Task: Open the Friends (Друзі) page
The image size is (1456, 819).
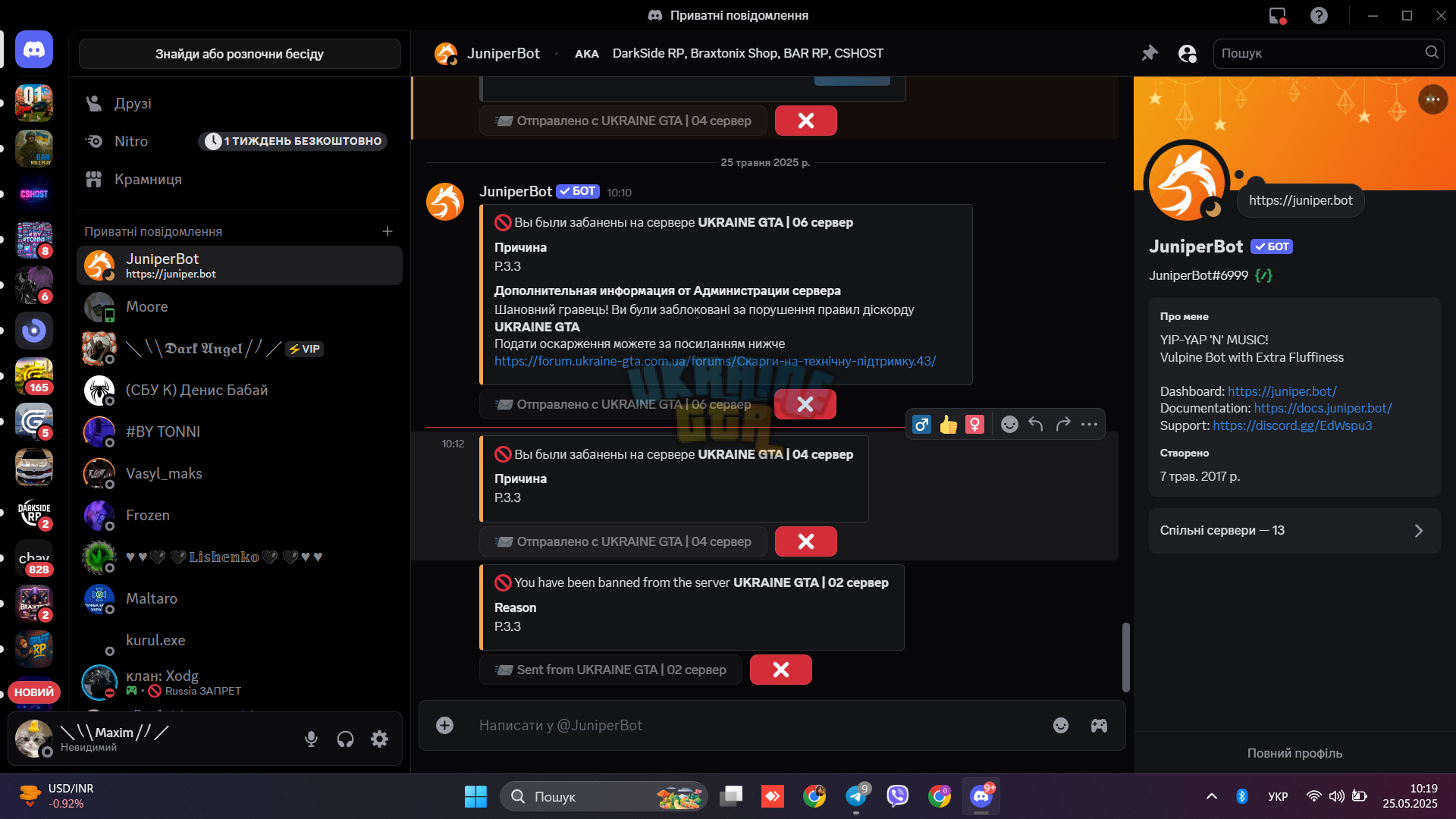Action: point(240,103)
